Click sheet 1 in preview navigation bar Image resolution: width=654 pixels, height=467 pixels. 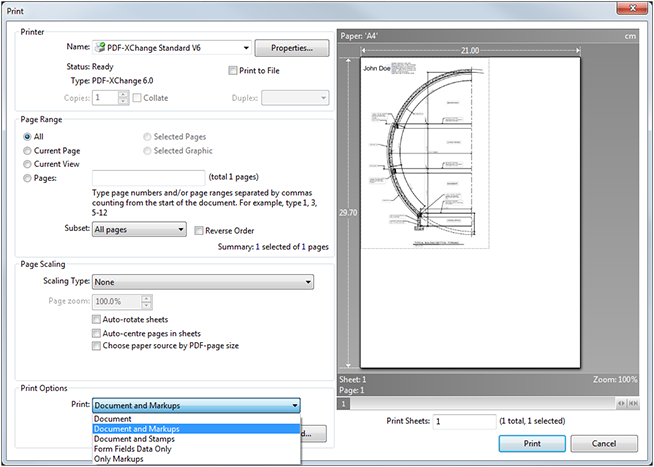(x=344, y=404)
